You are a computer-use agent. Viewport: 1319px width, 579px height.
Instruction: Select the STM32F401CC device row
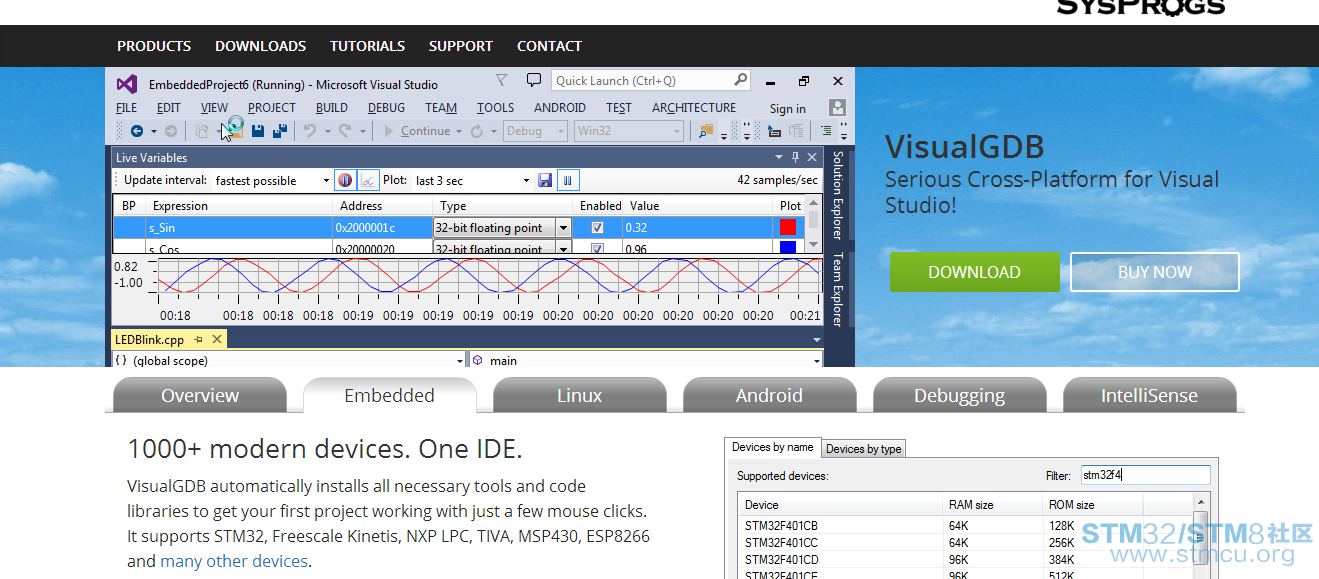coord(965,542)
